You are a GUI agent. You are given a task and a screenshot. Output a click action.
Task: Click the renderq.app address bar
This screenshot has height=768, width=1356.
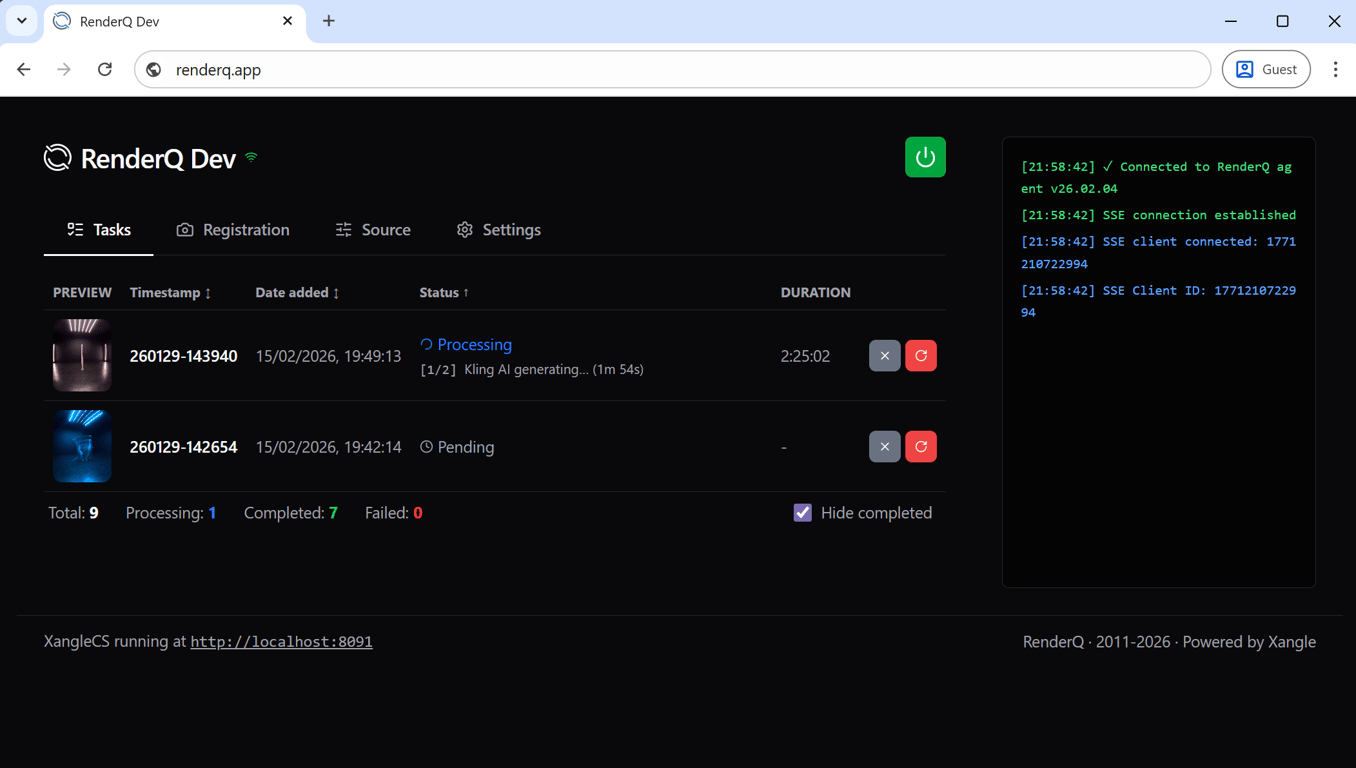tap(672, 70)
